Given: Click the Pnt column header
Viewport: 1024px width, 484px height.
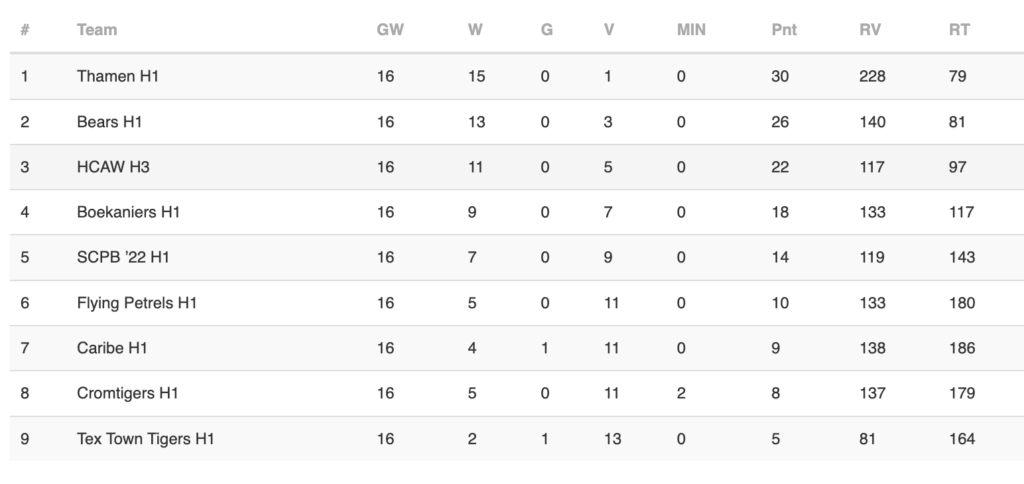Looking at the screenshot, I should point(784,30).
